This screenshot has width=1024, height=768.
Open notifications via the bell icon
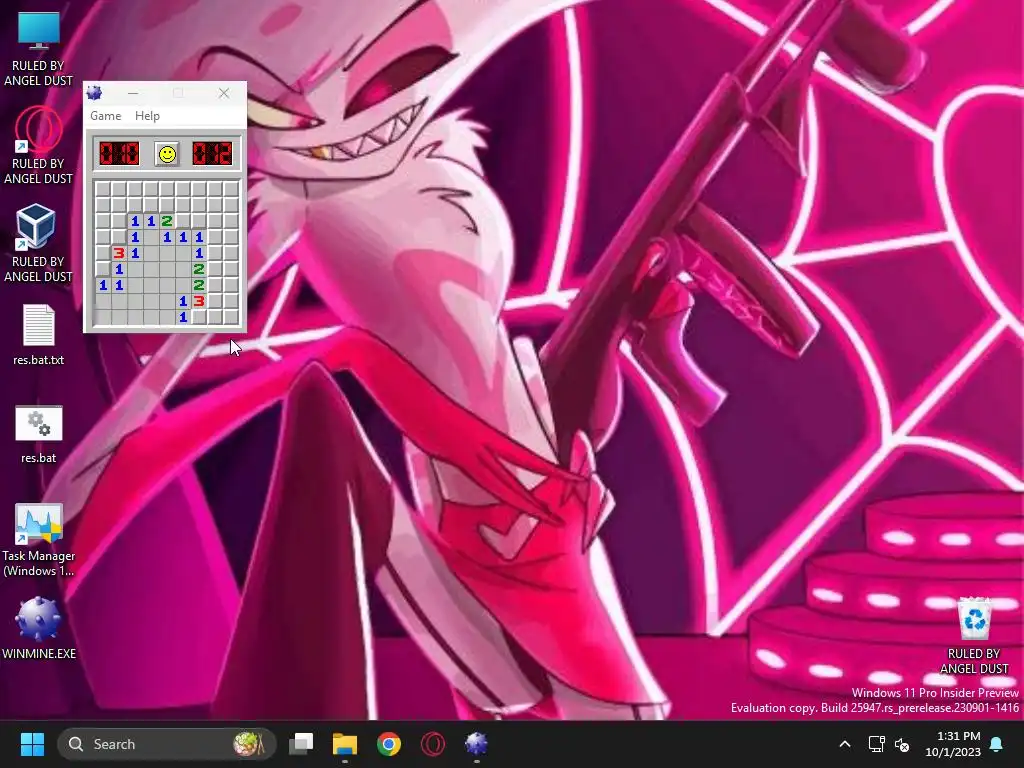[997, 744]
